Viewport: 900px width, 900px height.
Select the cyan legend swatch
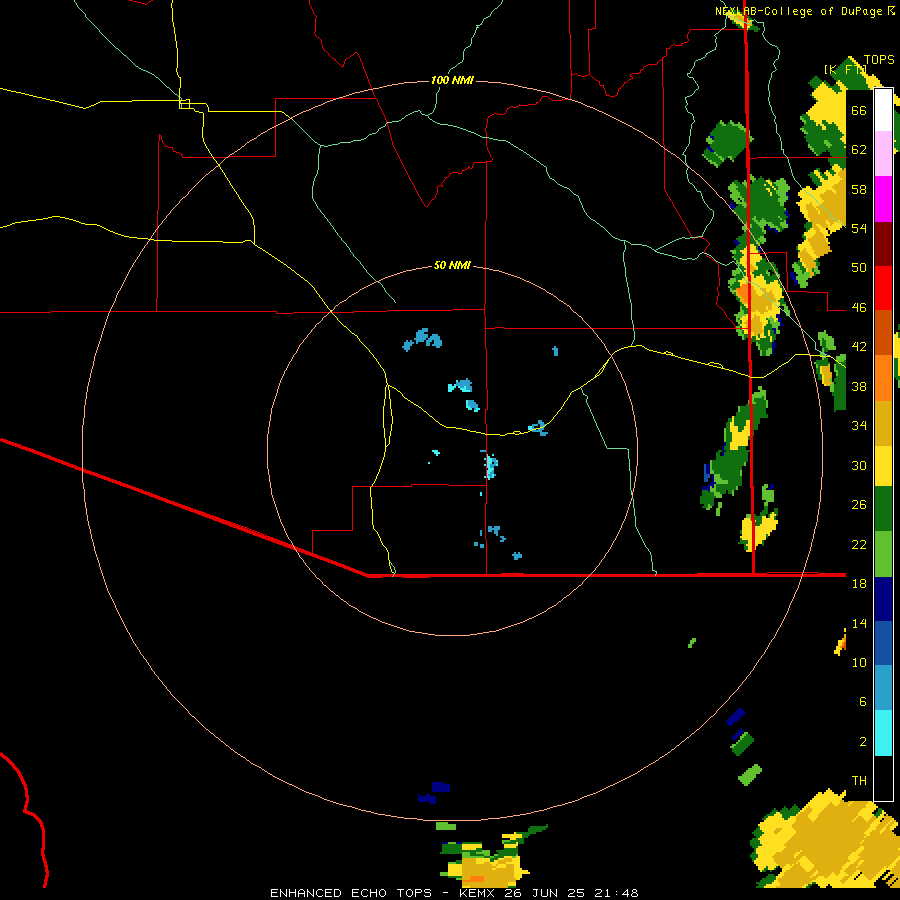pyautogui.click(x=883, y=734)
